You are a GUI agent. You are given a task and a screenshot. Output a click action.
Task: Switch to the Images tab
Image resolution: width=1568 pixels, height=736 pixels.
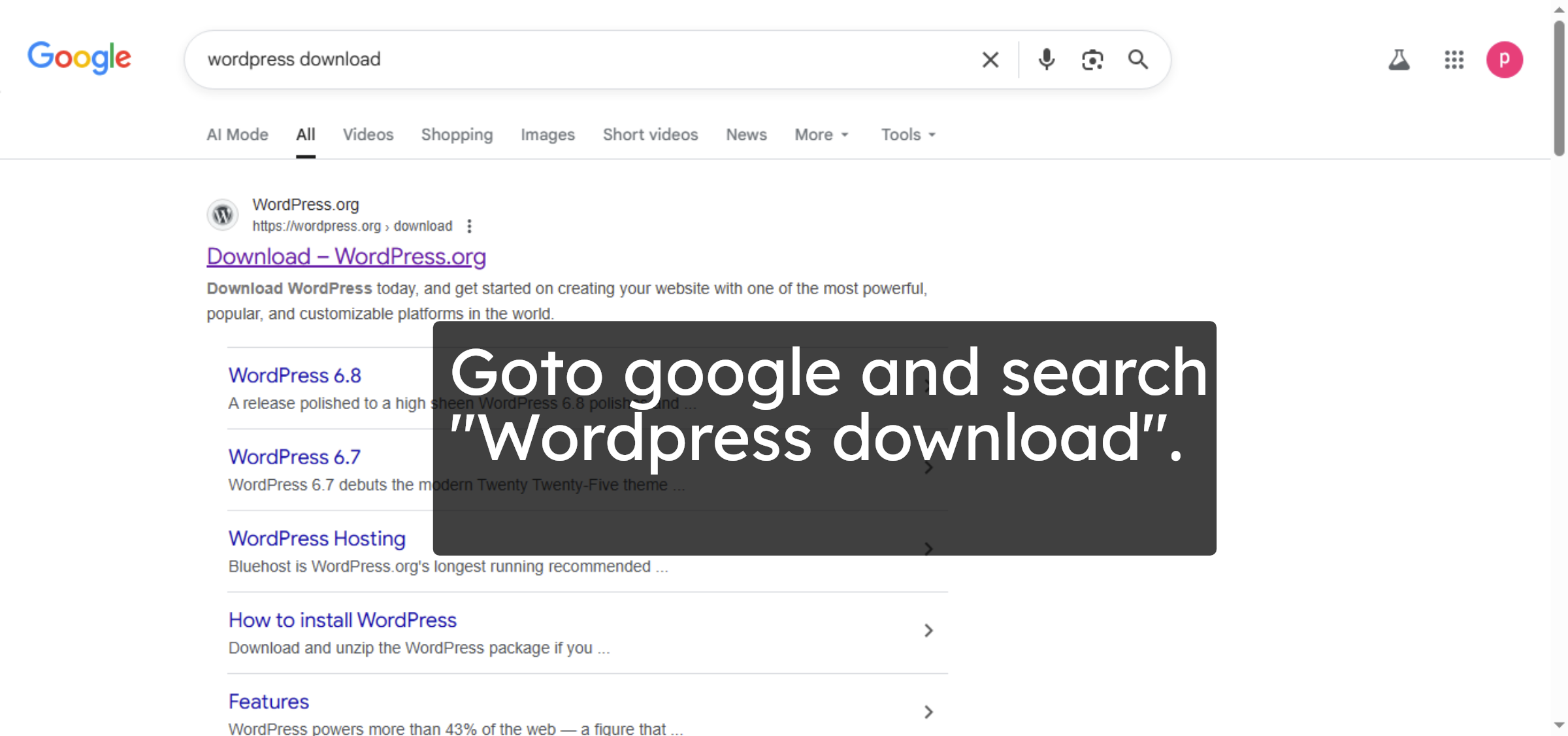pos(547,135)
